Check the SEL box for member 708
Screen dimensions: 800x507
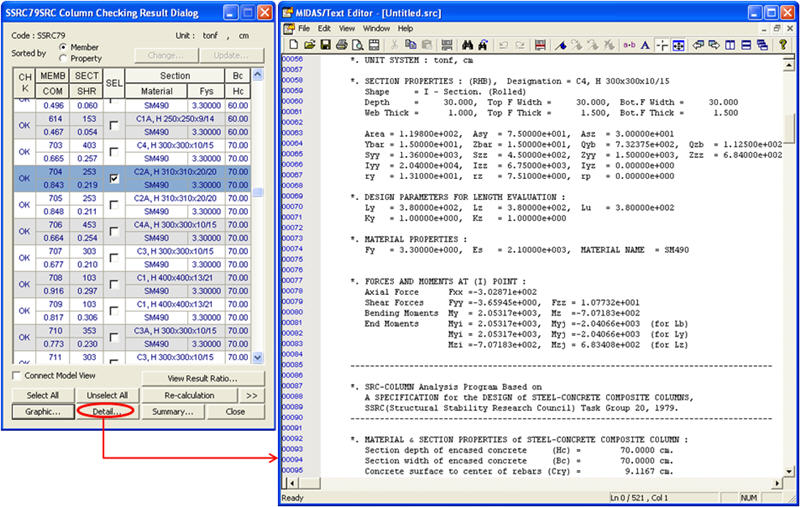click(x=114, y=283)
